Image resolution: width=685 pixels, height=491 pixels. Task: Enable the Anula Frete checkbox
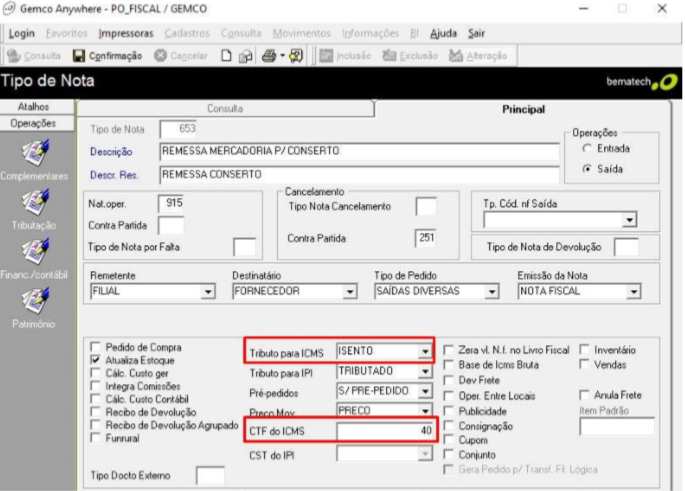(584, 395)
